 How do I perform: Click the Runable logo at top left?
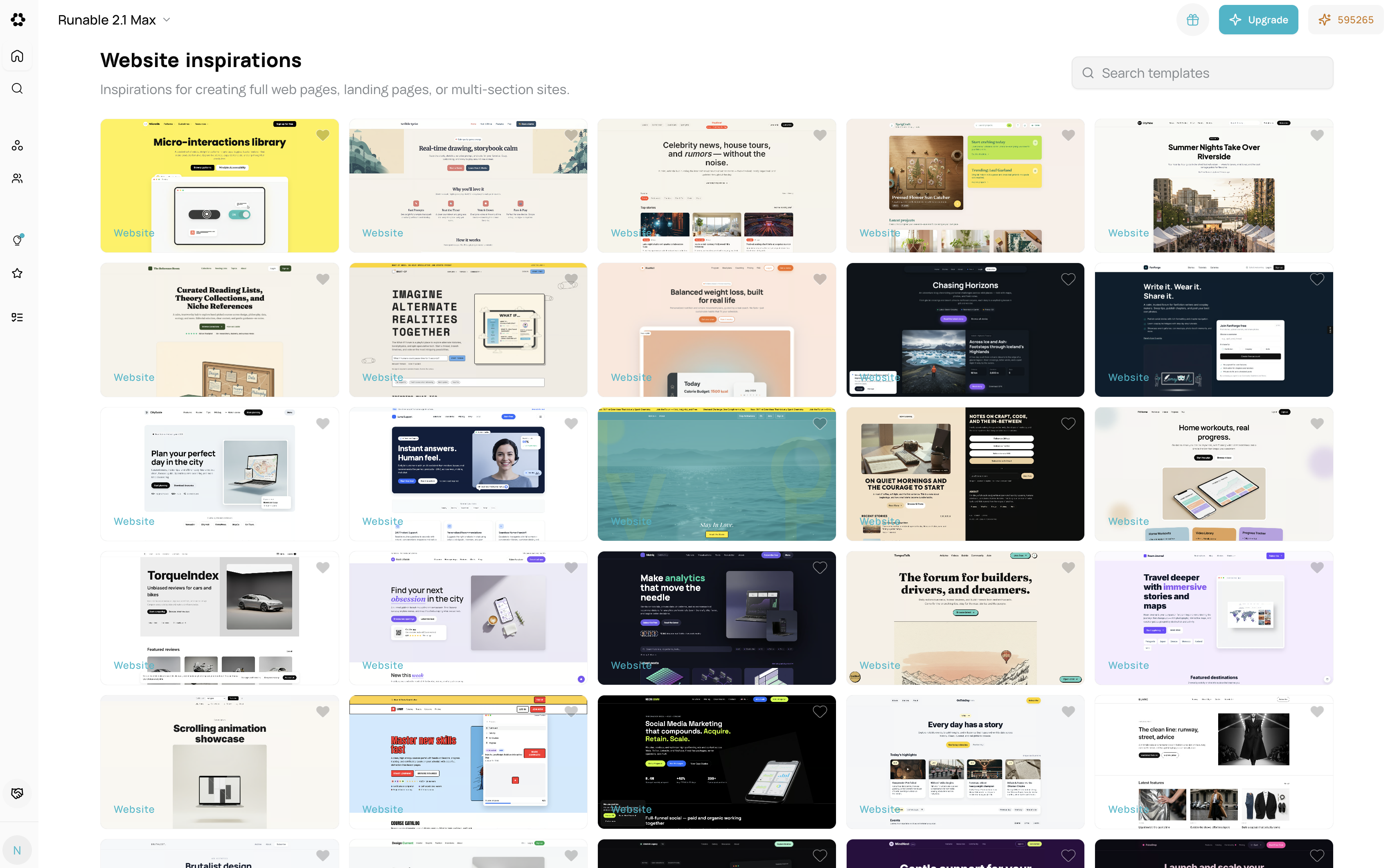[x=18, y=20]
